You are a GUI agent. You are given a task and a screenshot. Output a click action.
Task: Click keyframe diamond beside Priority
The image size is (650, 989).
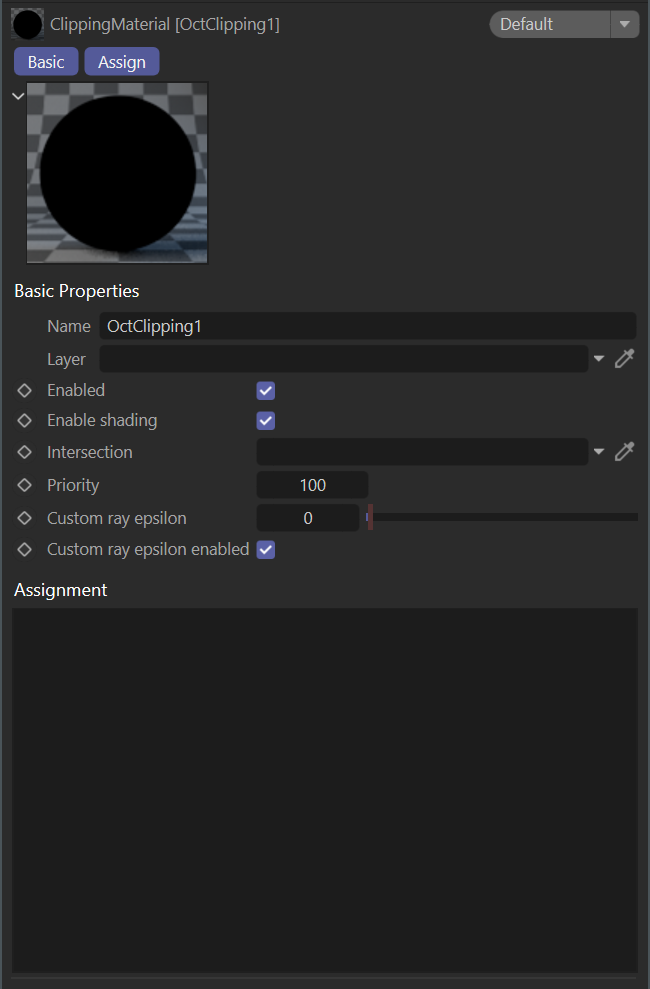pos(25,486)
